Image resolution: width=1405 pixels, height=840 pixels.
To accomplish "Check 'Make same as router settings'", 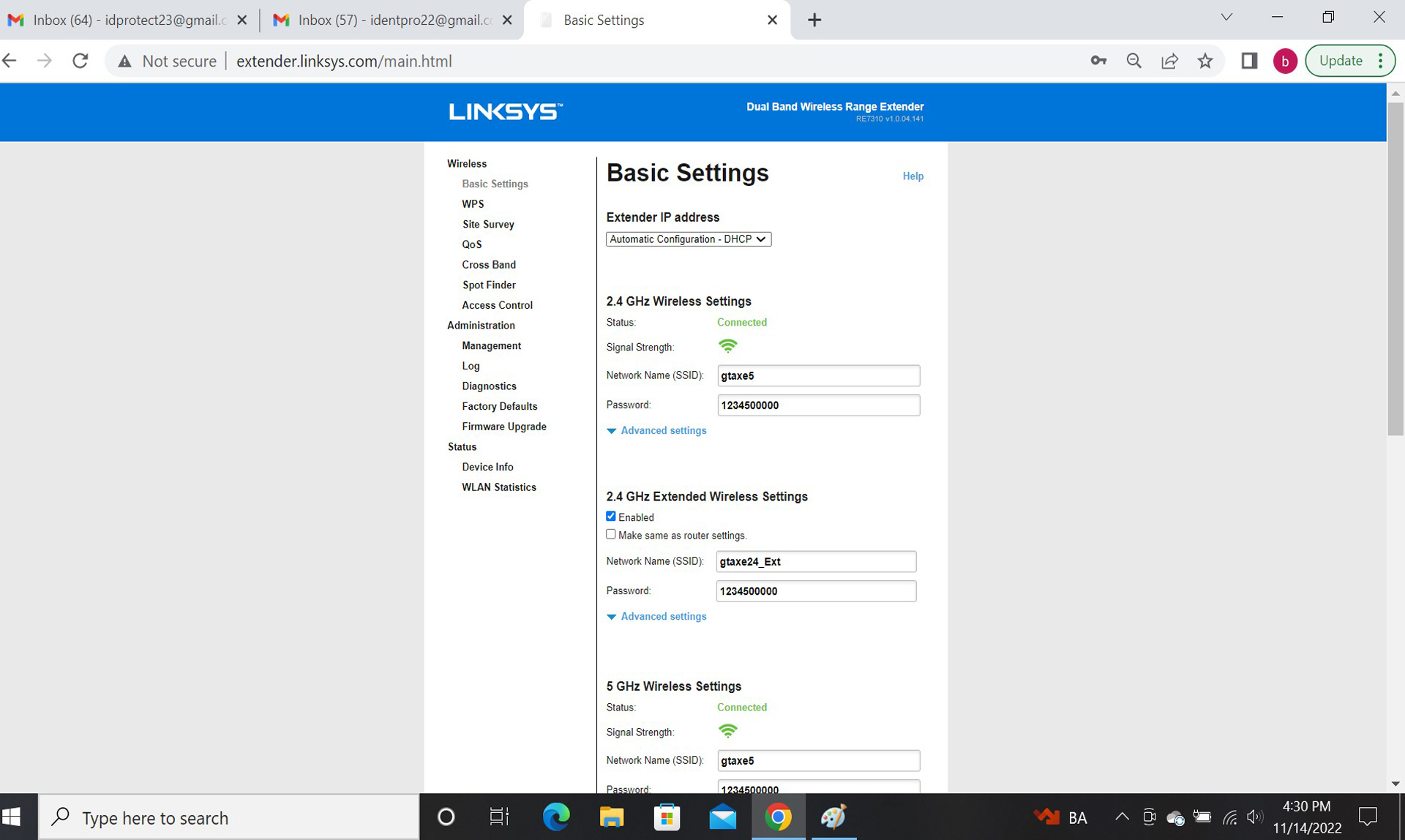I will pyautogui.click(x=611, y=535).
